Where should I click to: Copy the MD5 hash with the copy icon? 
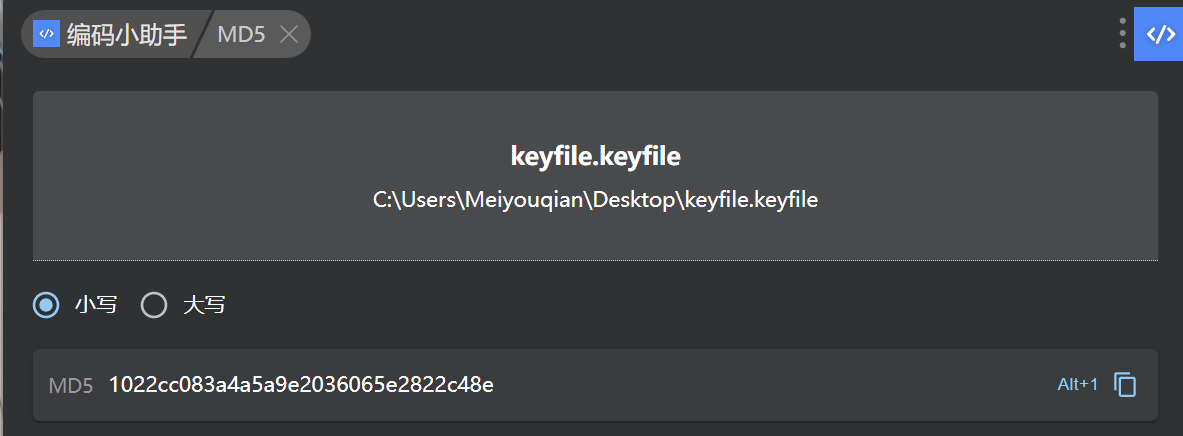[x=1126, y=385]
